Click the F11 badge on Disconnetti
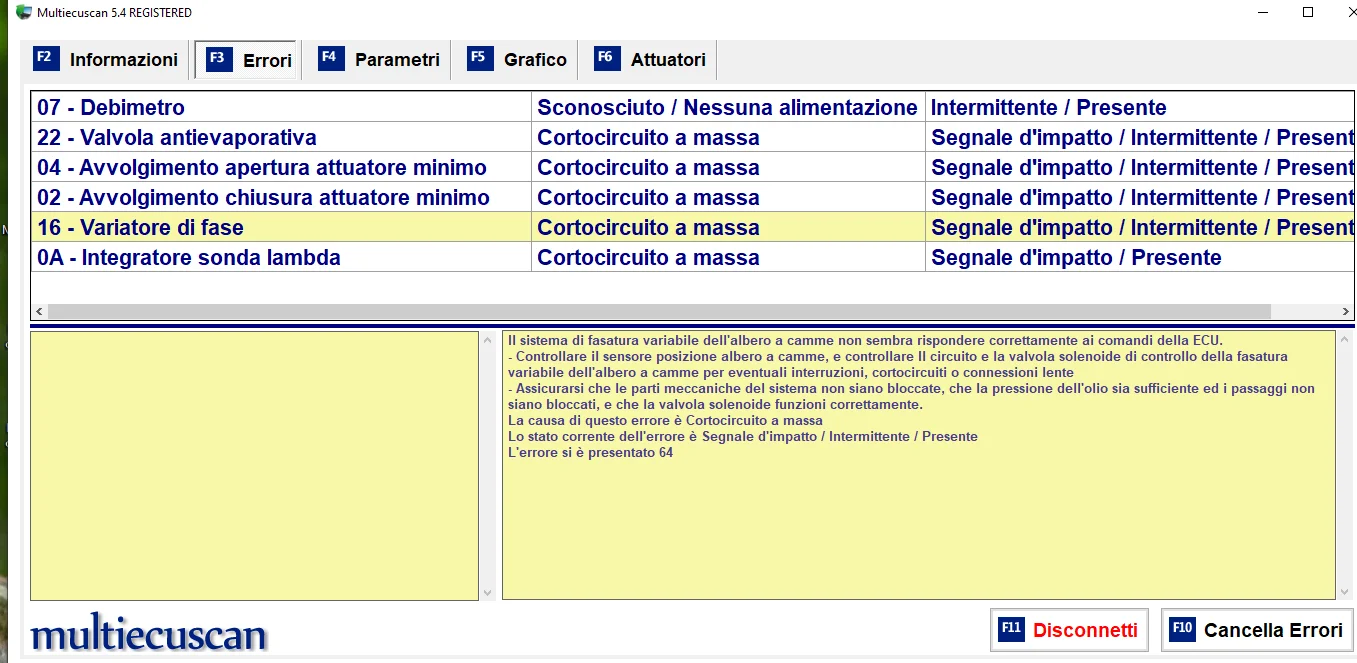The height and width of the screenshot is (663, 1357). pos(1011,629)
